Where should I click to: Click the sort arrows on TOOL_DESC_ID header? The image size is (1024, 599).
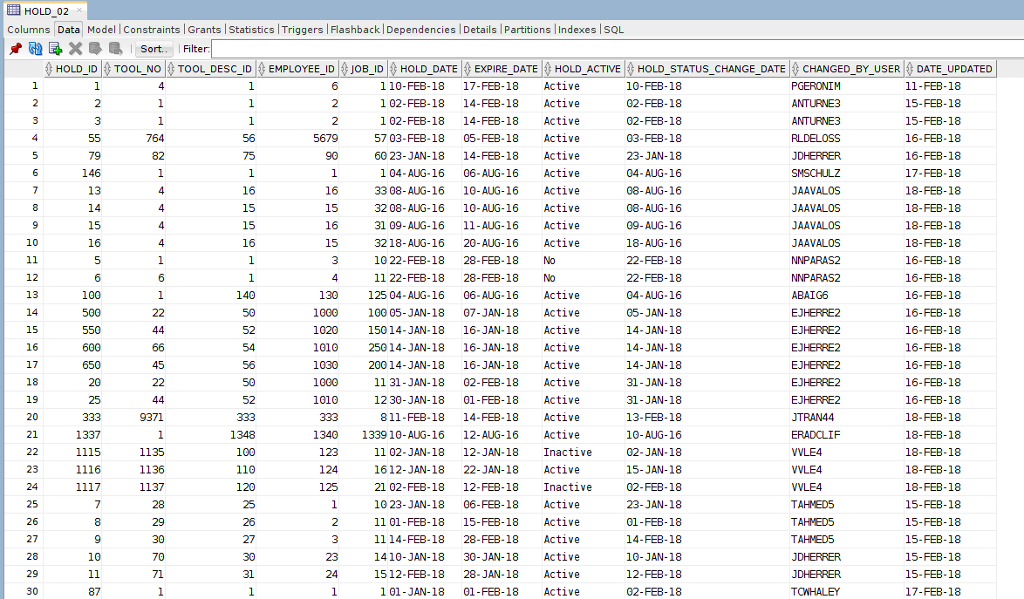172,68
